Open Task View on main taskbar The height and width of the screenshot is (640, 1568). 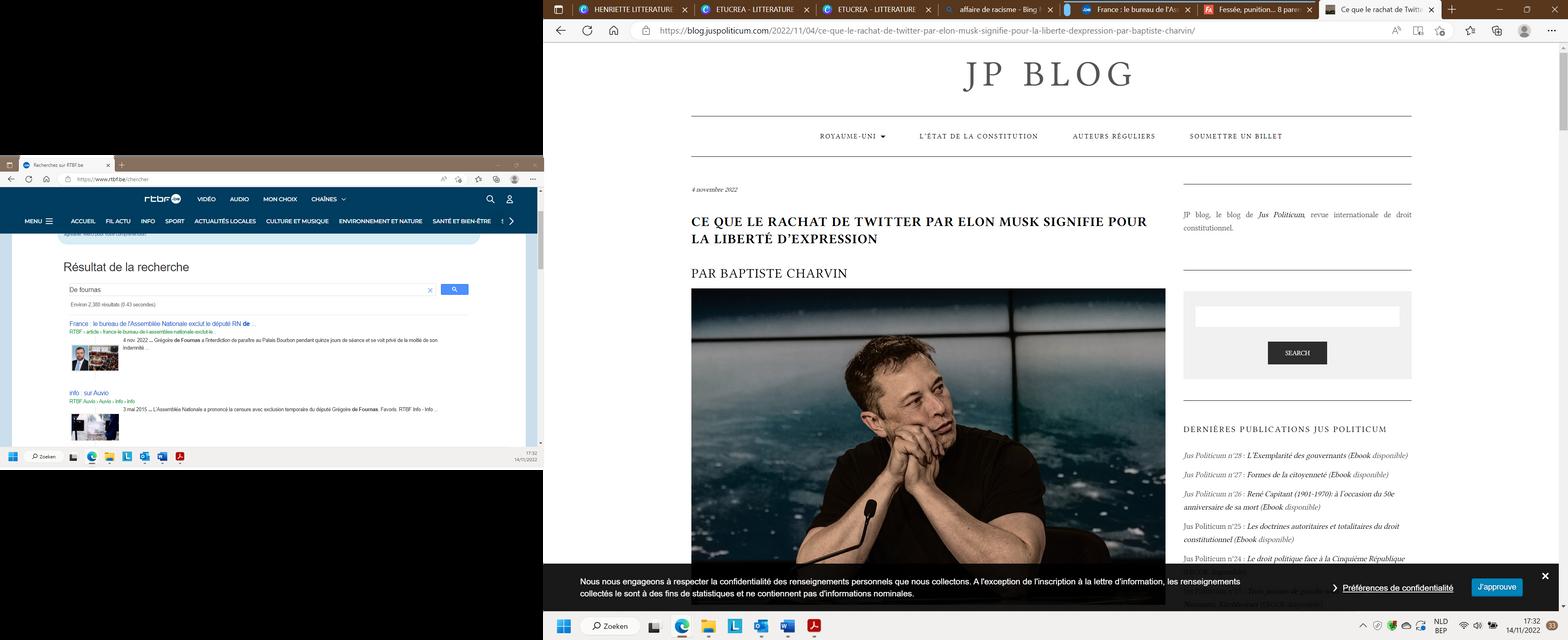click(654, 626)
